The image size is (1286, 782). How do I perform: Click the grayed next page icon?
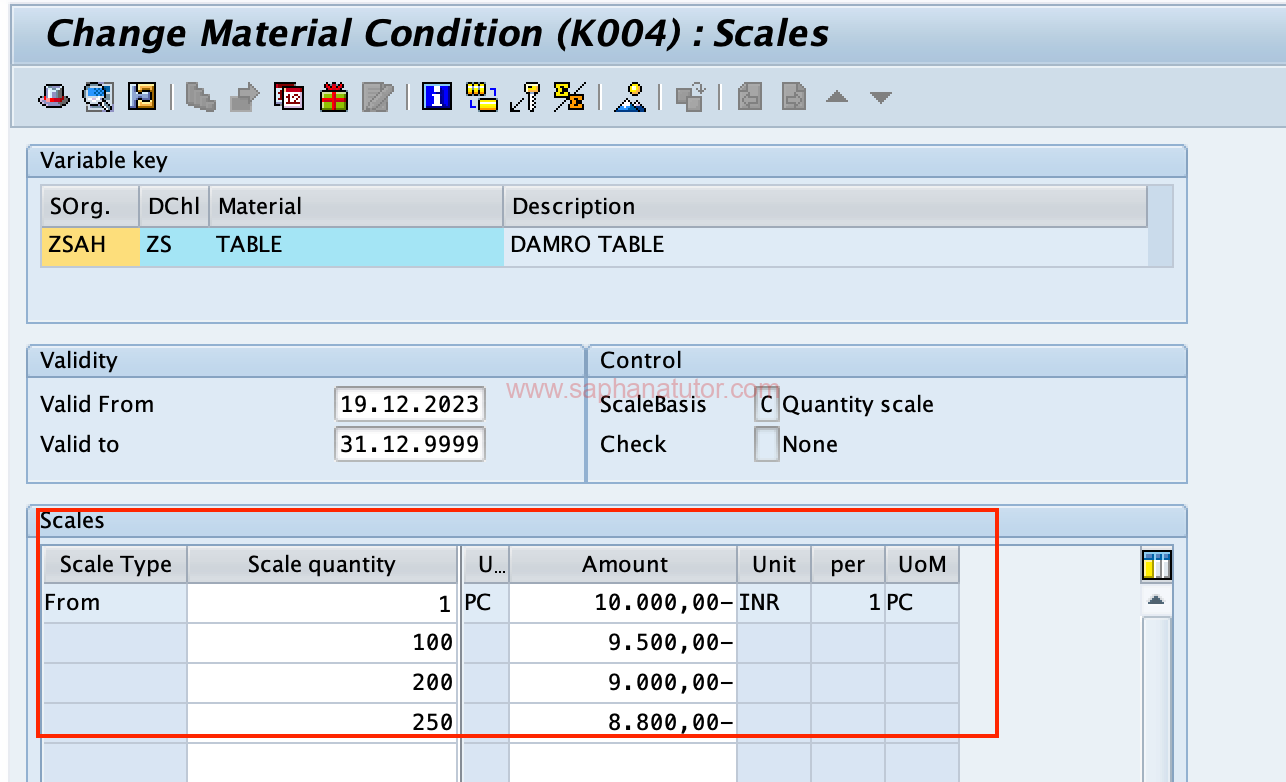(x=794, y=97)
